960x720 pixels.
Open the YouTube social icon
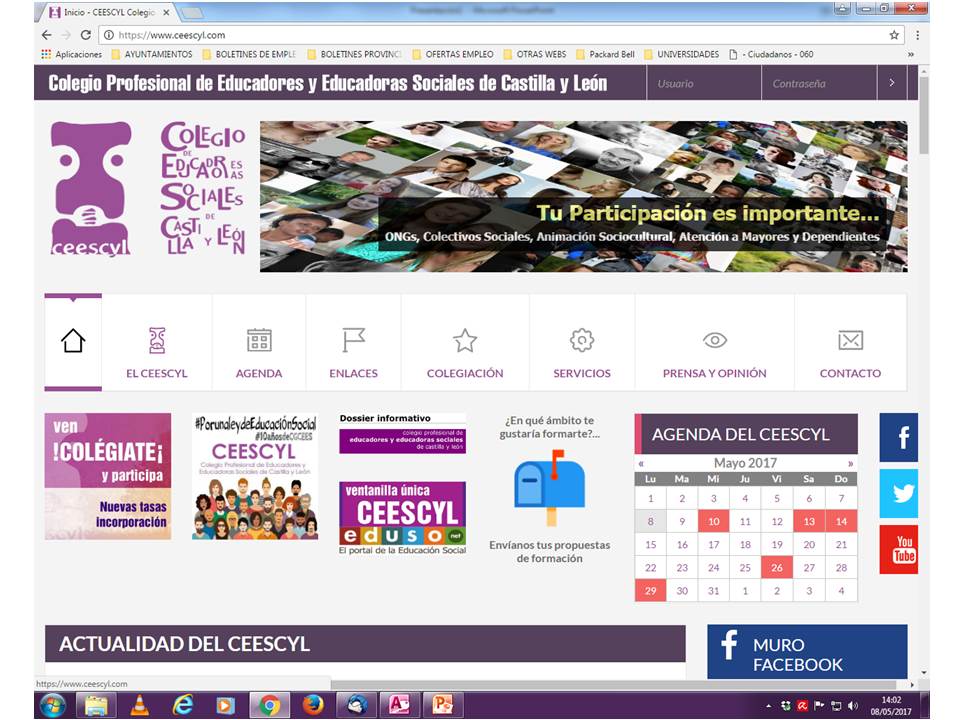coord(899,549)
